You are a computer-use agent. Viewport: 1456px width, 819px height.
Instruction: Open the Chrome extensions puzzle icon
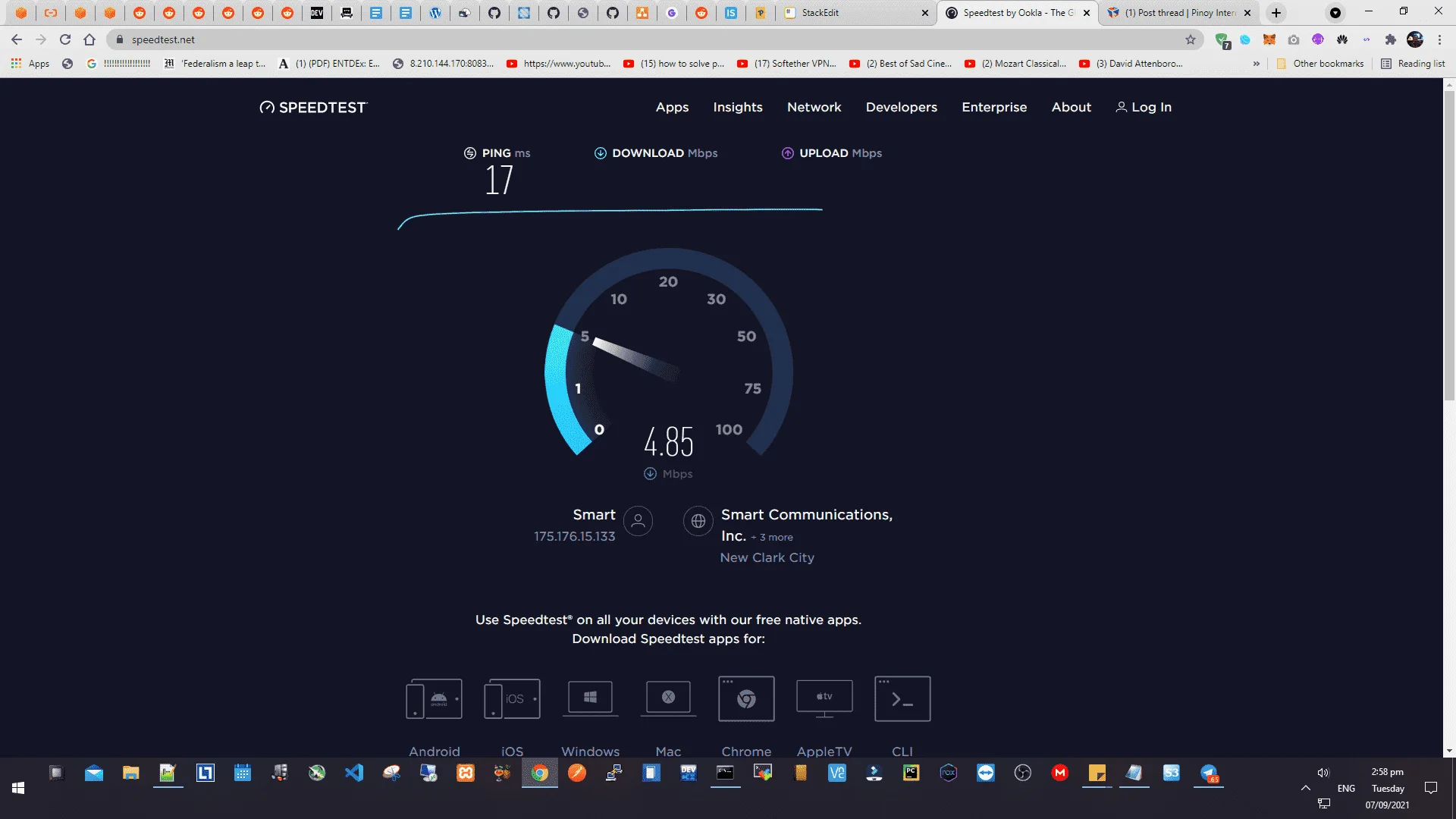click(x=1390, y=39)
